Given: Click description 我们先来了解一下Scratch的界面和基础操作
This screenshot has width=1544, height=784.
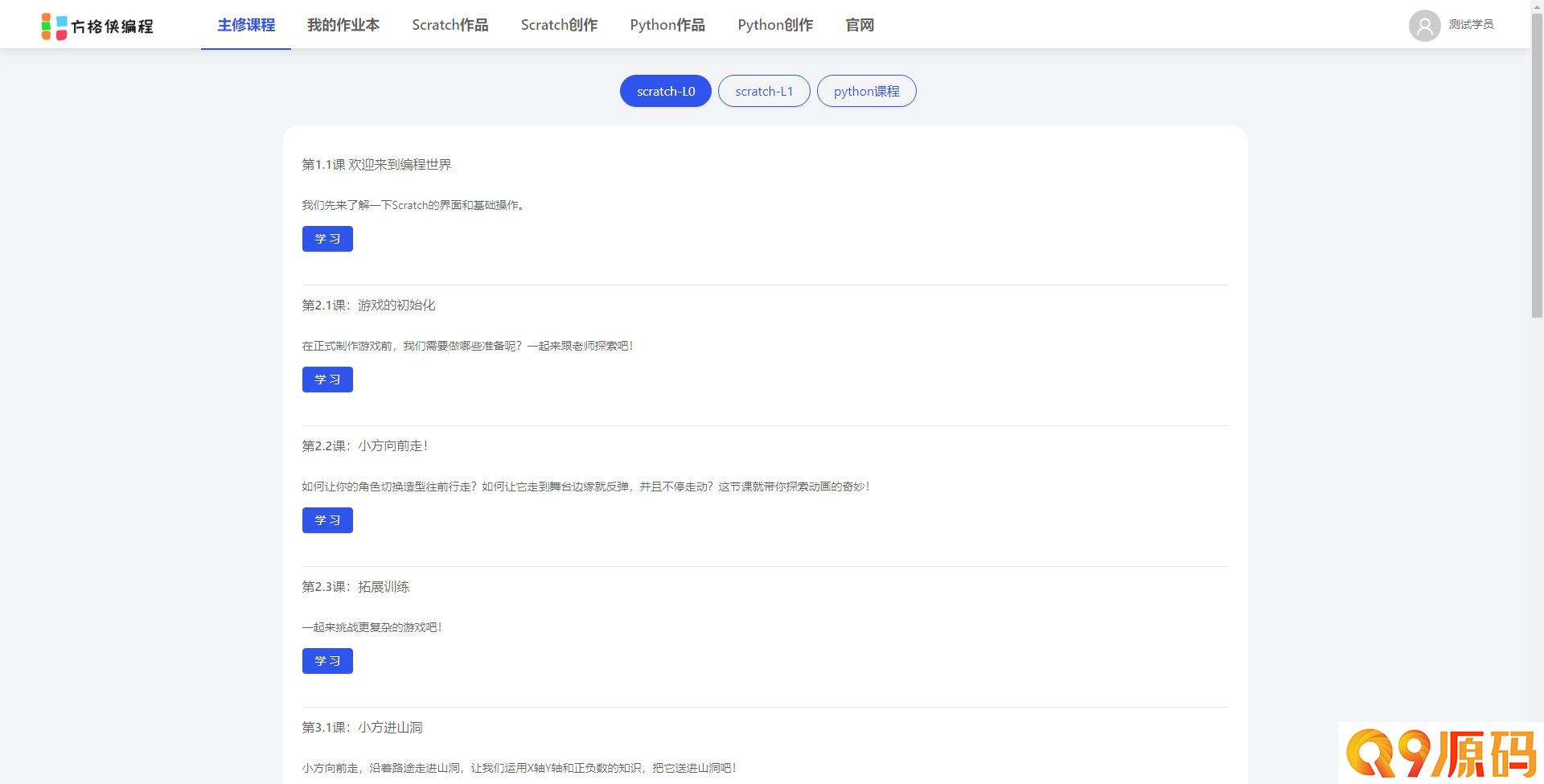Looking at the screenshot, I should (415, 205).
